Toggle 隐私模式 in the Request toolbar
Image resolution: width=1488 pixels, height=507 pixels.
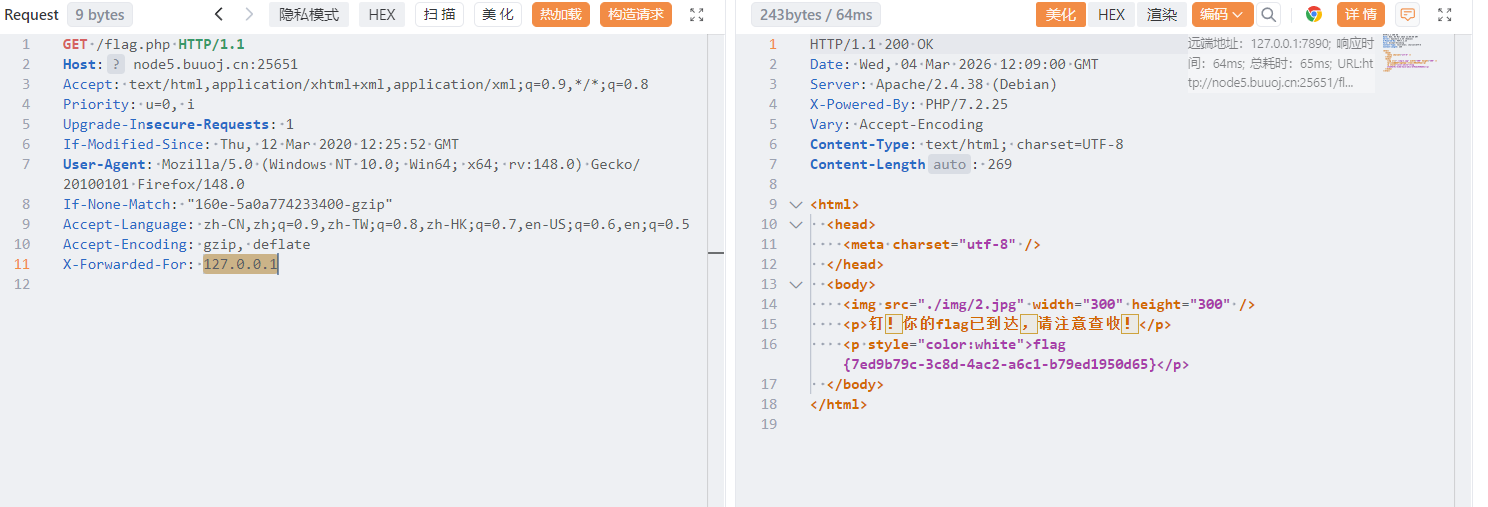[x=309, y=15]
